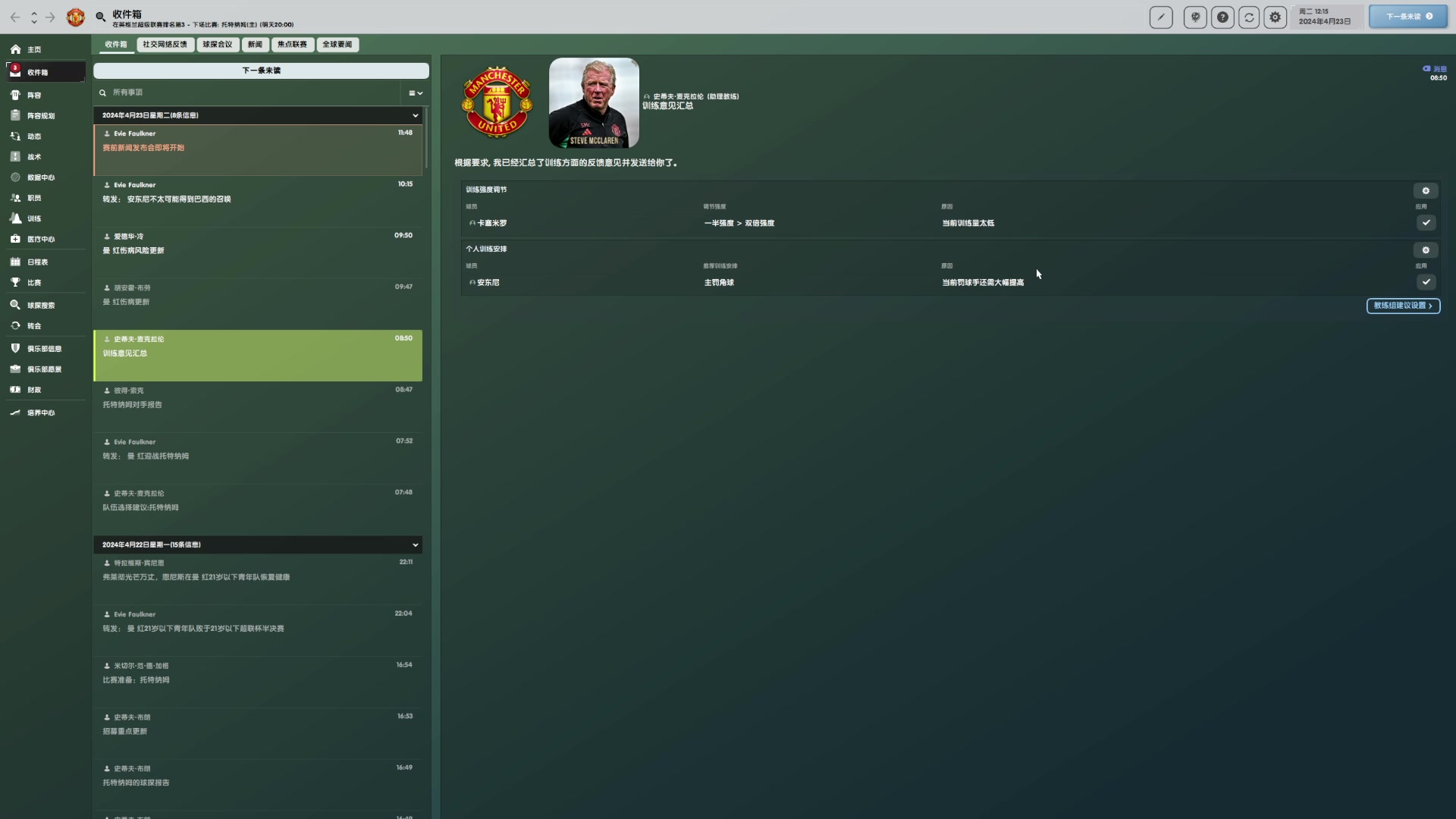Open the 战术 tactics sidebar icon
Screen dimensions: 1456x819
coord(15,156)
